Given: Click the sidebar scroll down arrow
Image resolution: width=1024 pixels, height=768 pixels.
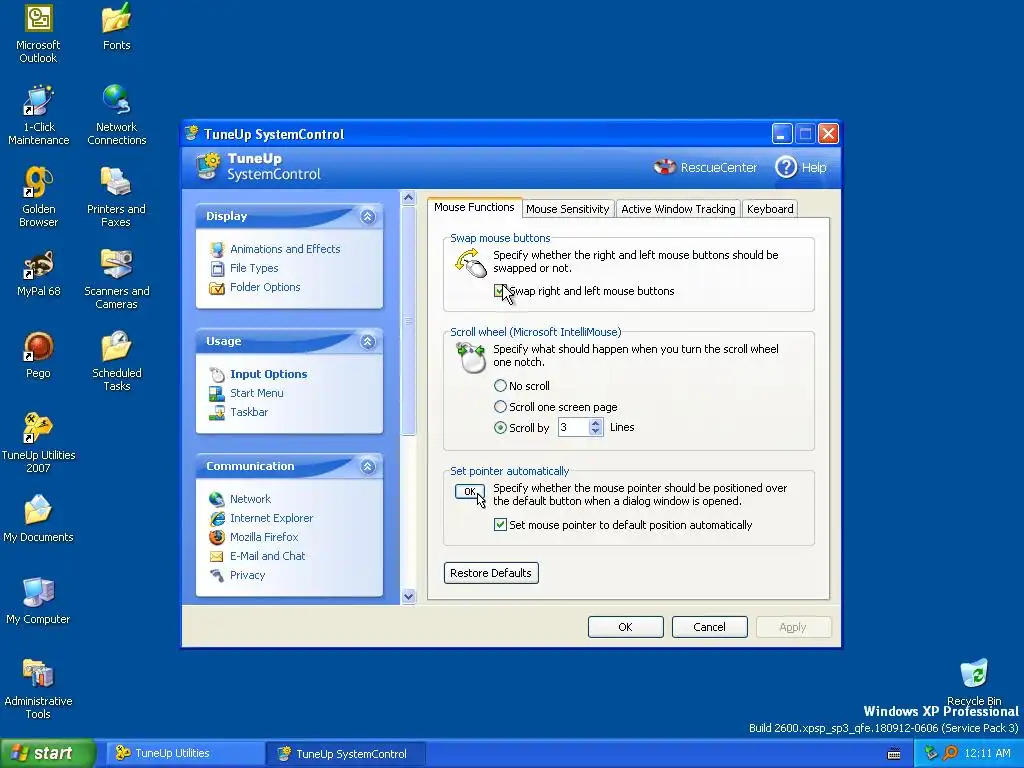Looking at the screenshot, I should 408,596.
